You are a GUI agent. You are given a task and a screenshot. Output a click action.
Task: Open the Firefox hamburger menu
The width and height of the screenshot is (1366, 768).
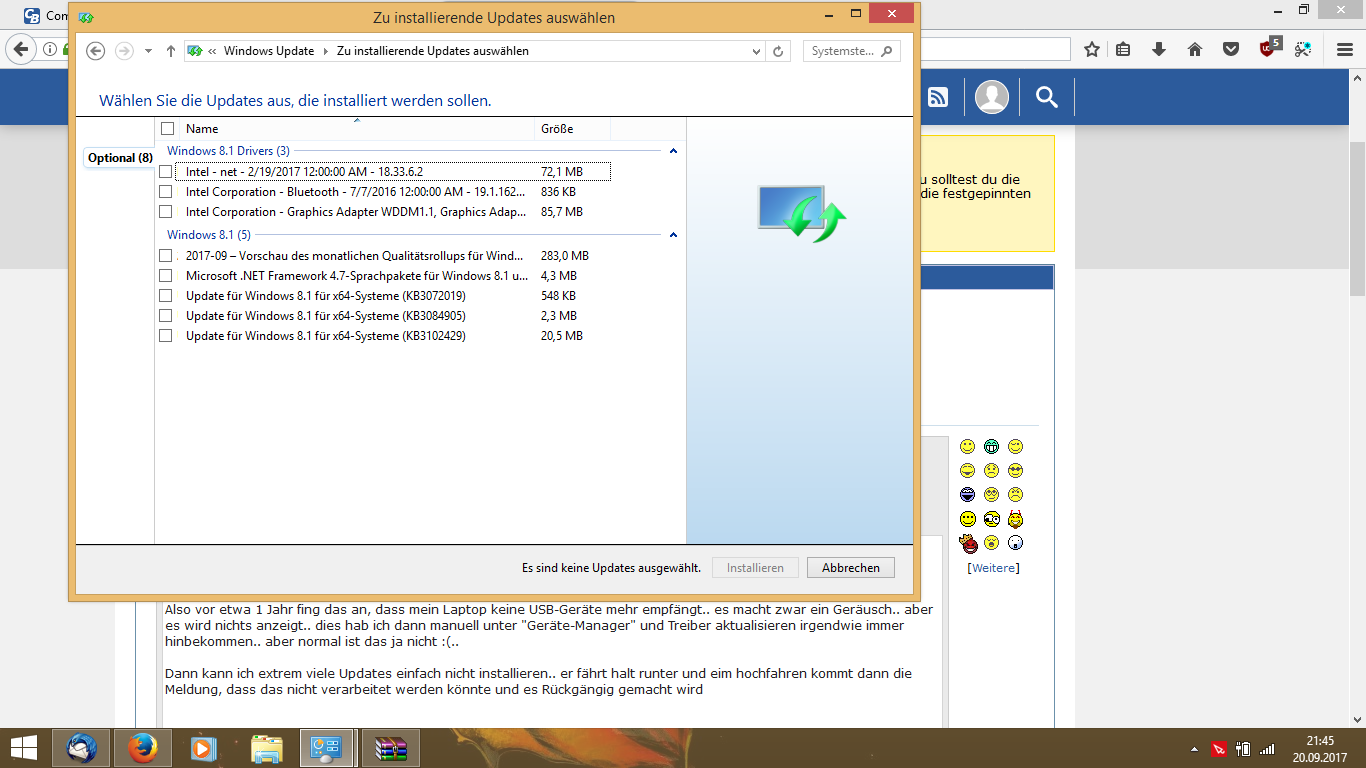click(x=1345, y=49)
